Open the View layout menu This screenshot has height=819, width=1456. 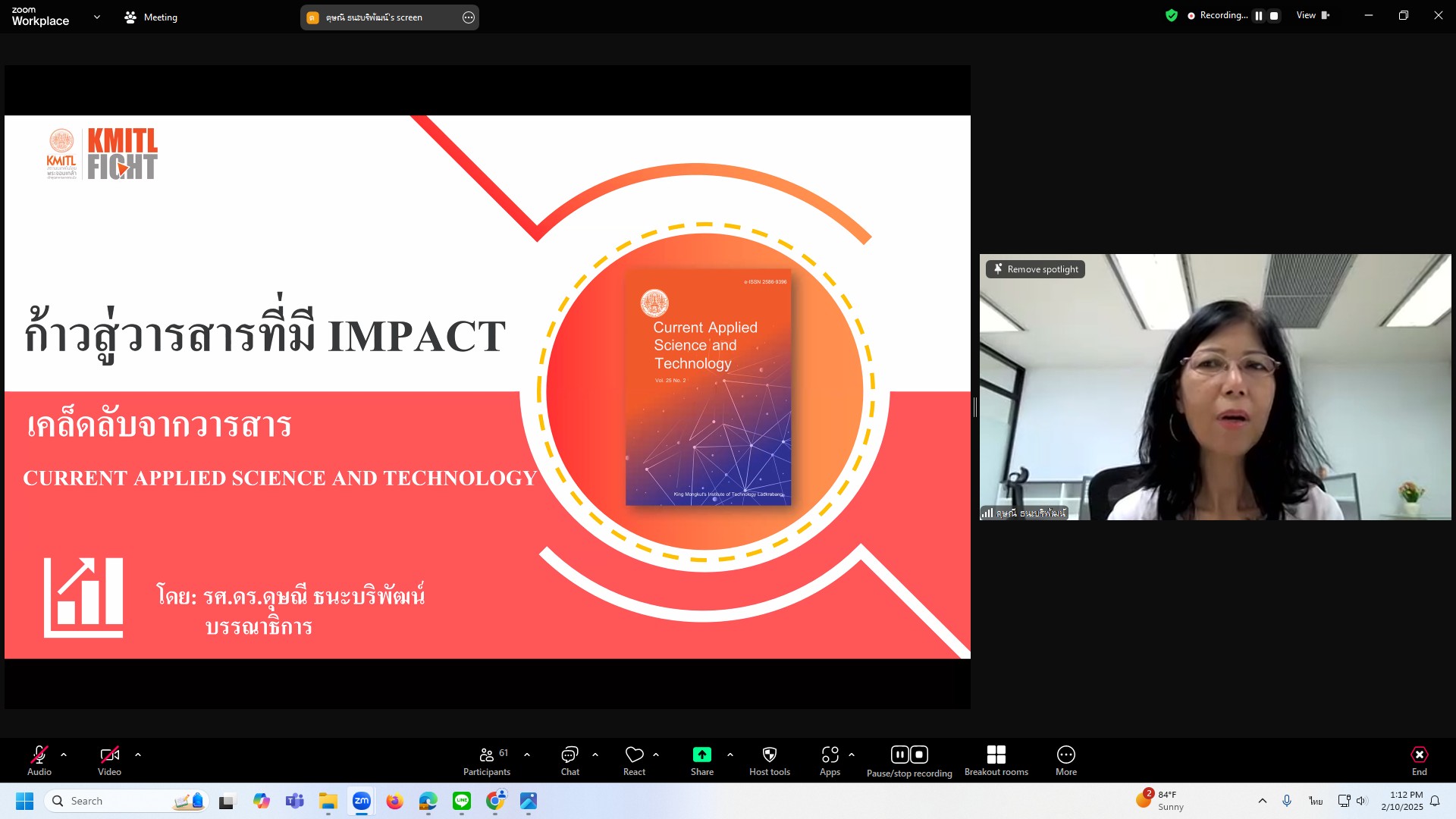click(x=1313, y=15)
